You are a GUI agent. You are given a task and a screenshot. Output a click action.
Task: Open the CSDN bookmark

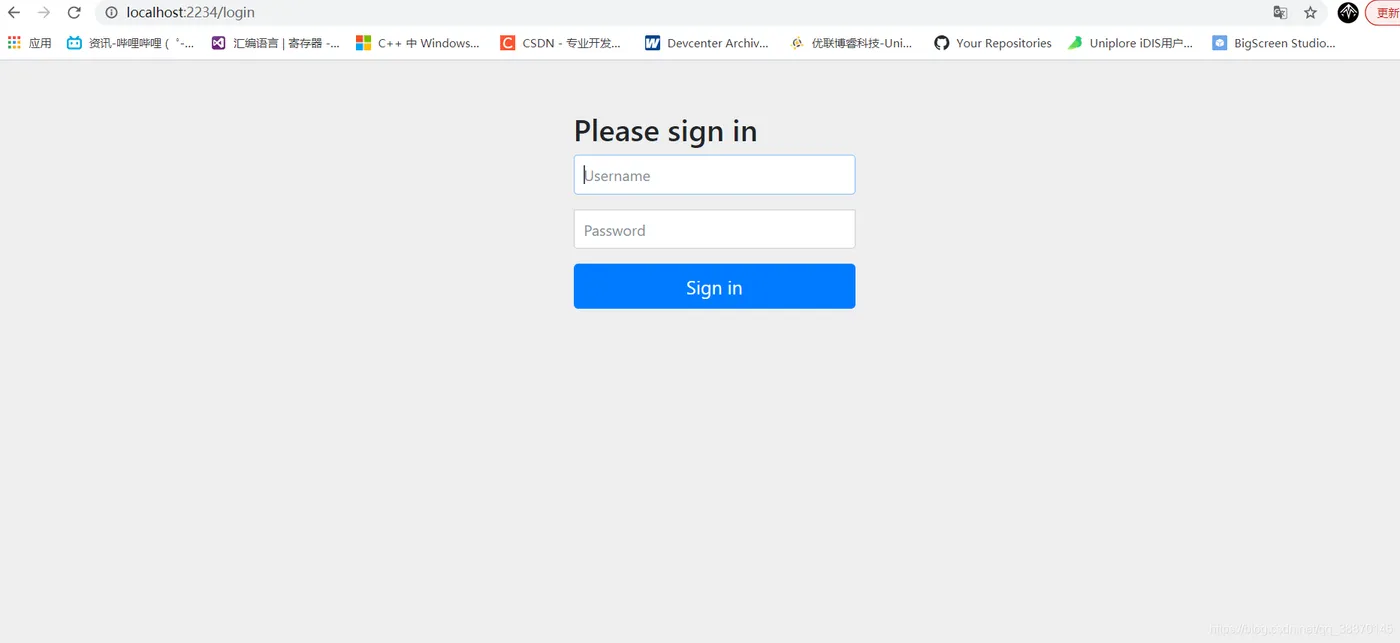click(x=560, y=43)
